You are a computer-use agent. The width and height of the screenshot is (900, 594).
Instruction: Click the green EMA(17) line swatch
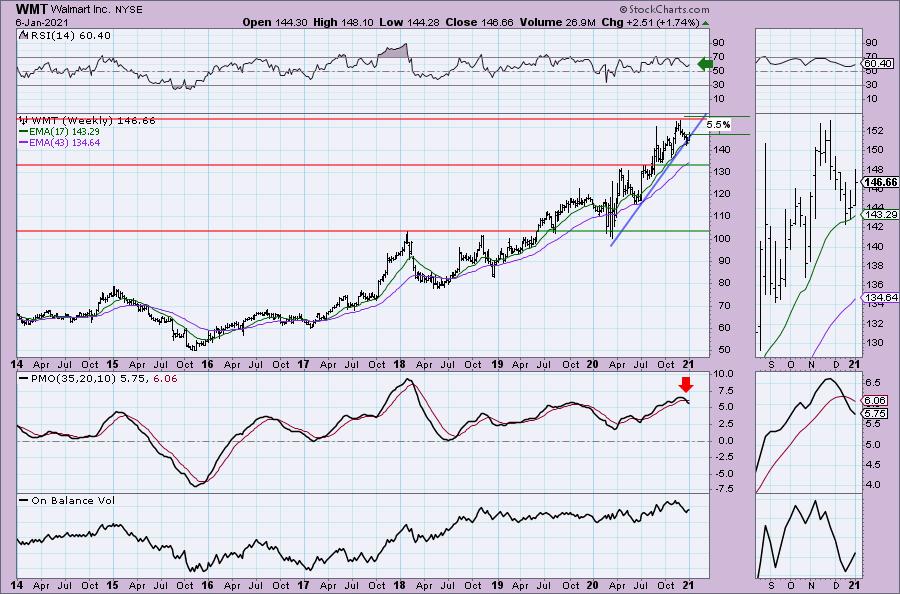(x=24, y=131)
